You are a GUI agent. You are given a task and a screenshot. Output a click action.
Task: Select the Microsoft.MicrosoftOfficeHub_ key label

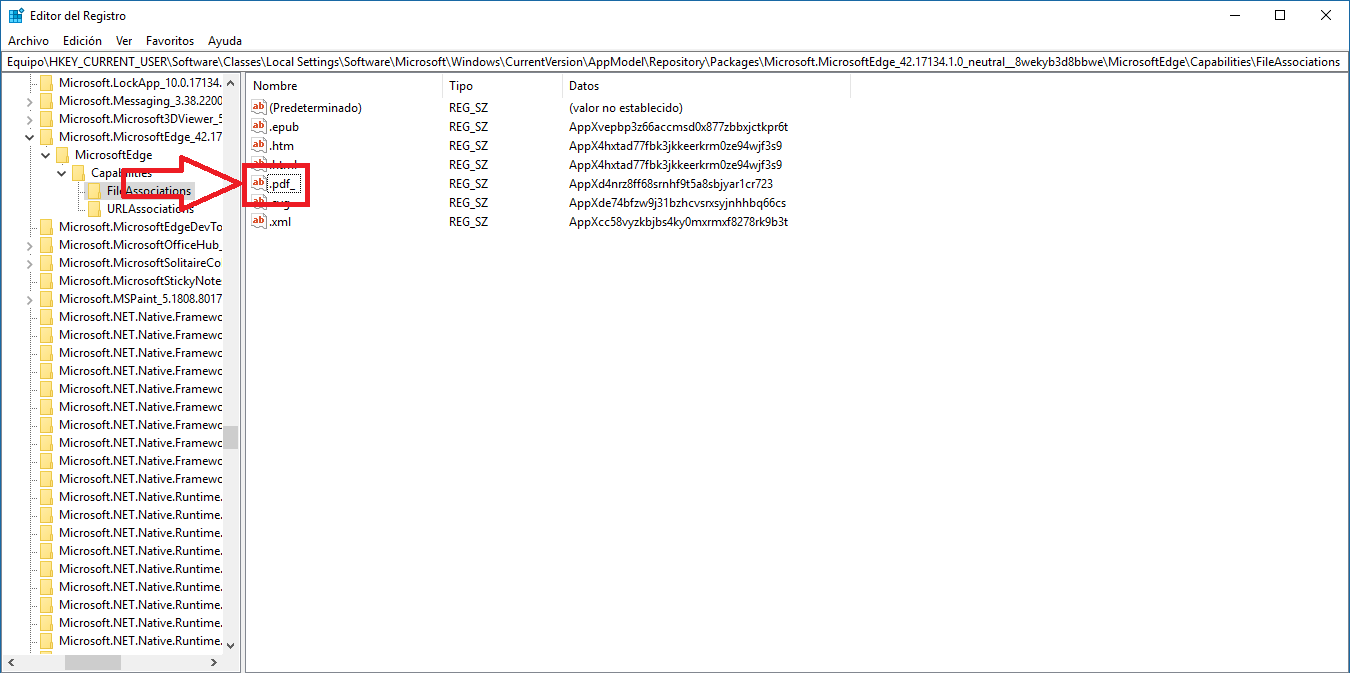(x=140, y=245)
